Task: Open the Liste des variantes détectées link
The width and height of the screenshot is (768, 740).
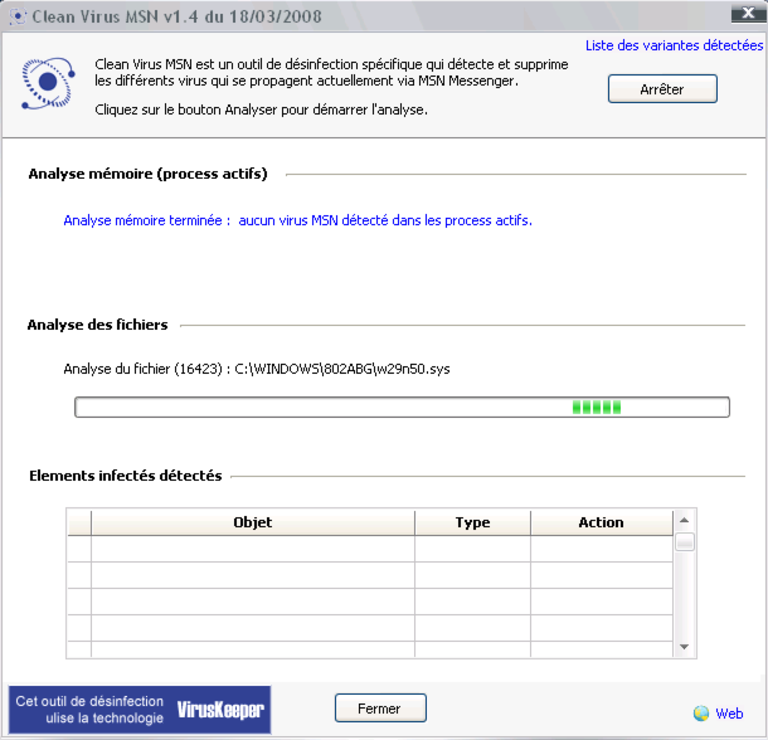Action: [674, 46]
